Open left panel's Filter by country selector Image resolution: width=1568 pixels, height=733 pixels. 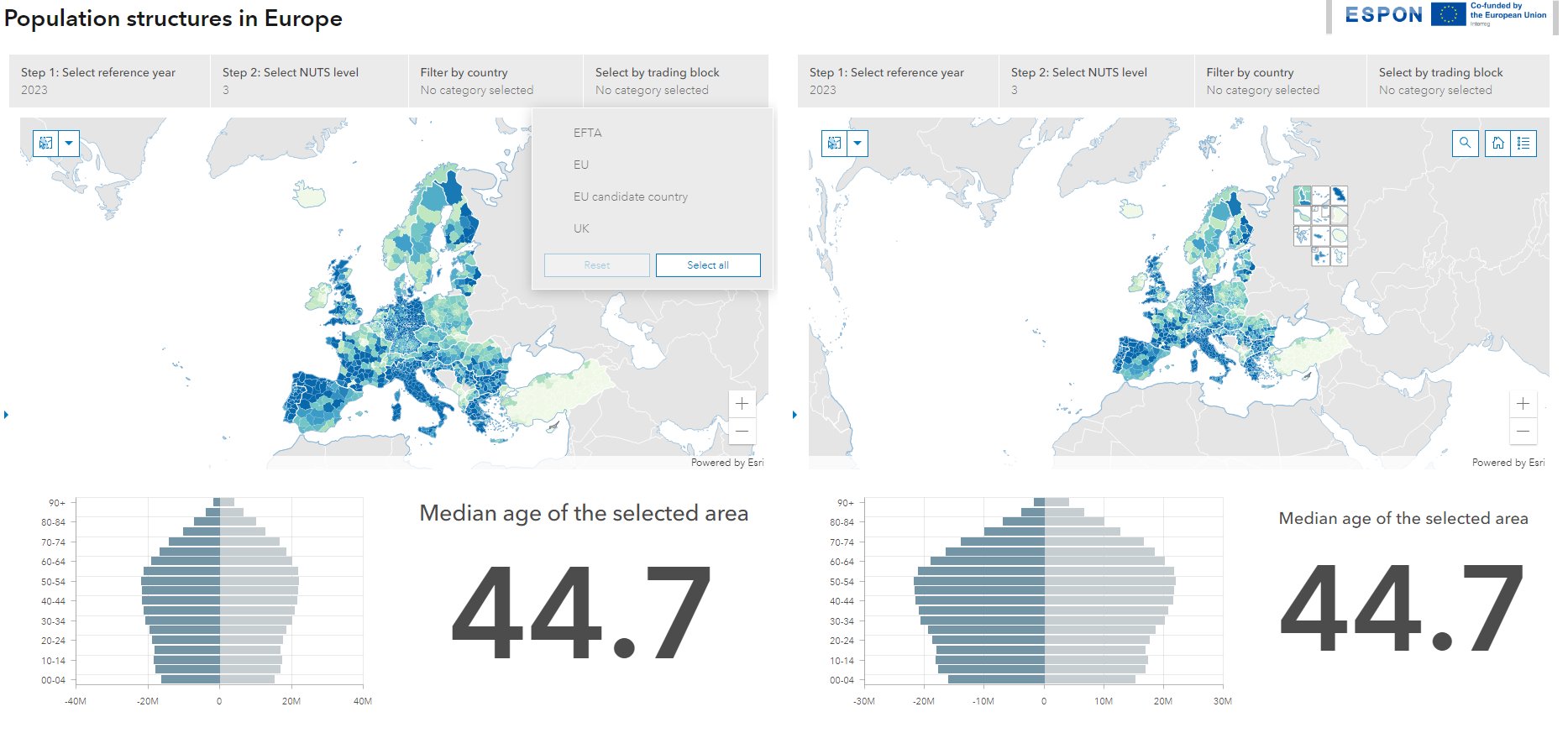(496, 81)
